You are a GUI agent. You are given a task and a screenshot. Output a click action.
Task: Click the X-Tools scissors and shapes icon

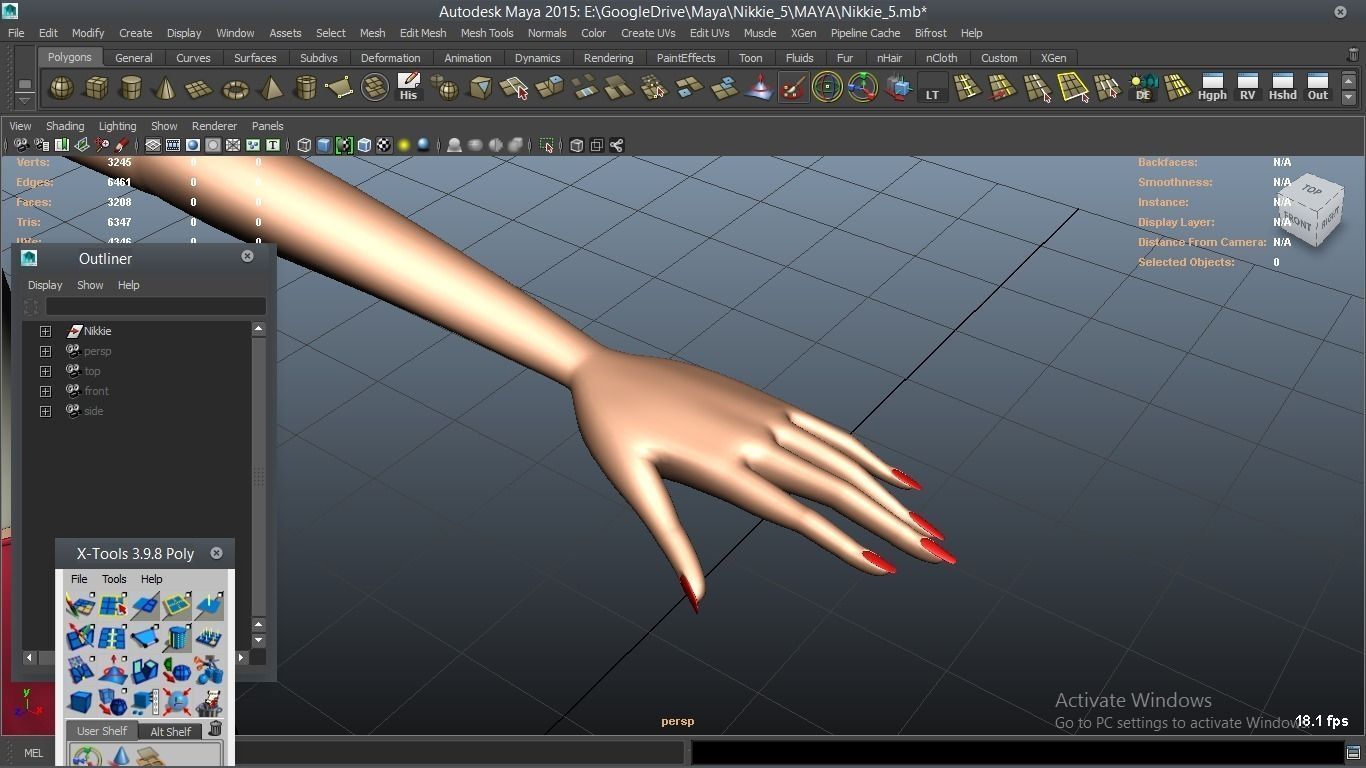click(209, 670)
